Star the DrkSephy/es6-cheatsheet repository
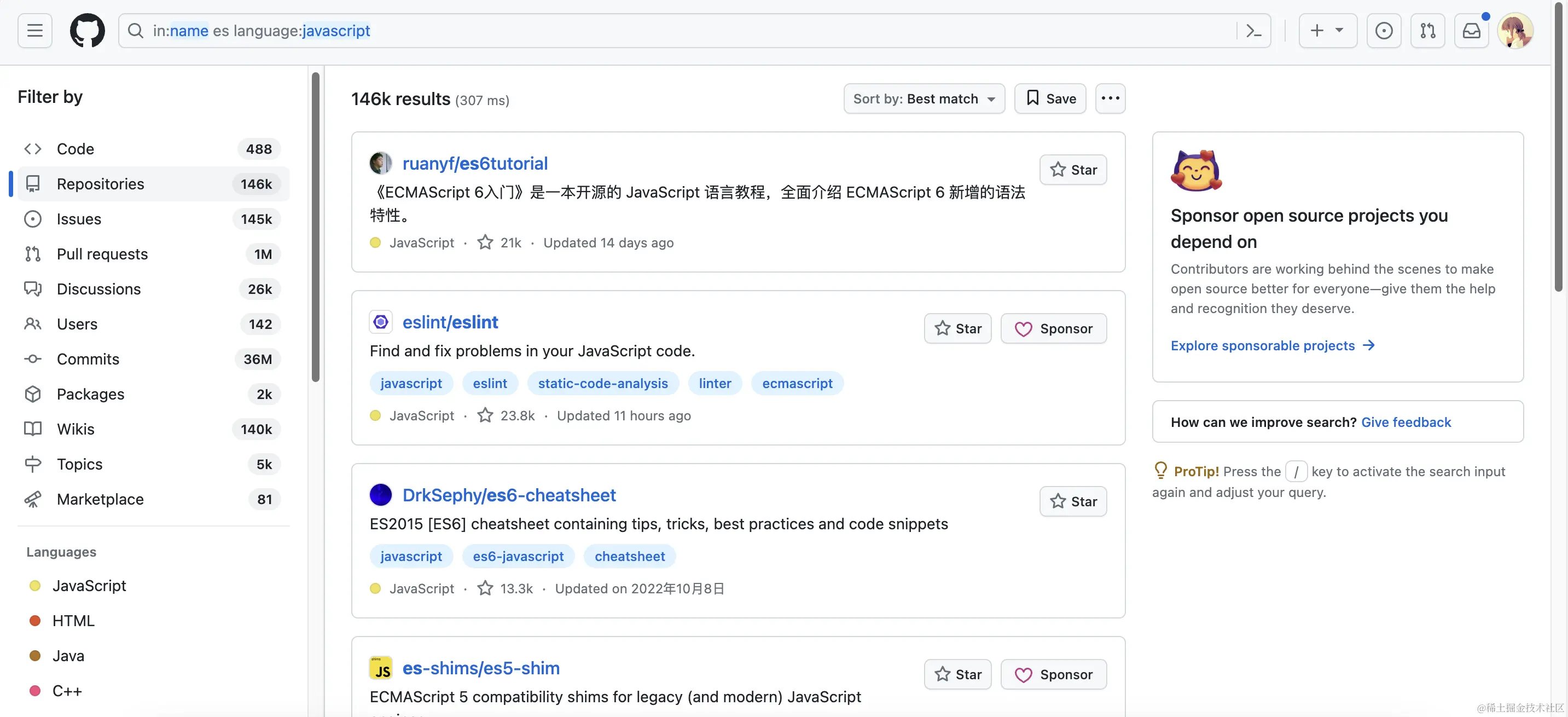1568x717 pixels. tap(1072, 501)
